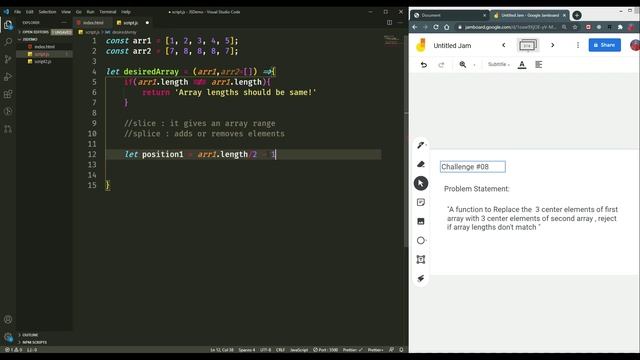The image size is (640, 360).
Task: Close the Untitled Jam Chrome tab
Action: (x=564, y=15)
